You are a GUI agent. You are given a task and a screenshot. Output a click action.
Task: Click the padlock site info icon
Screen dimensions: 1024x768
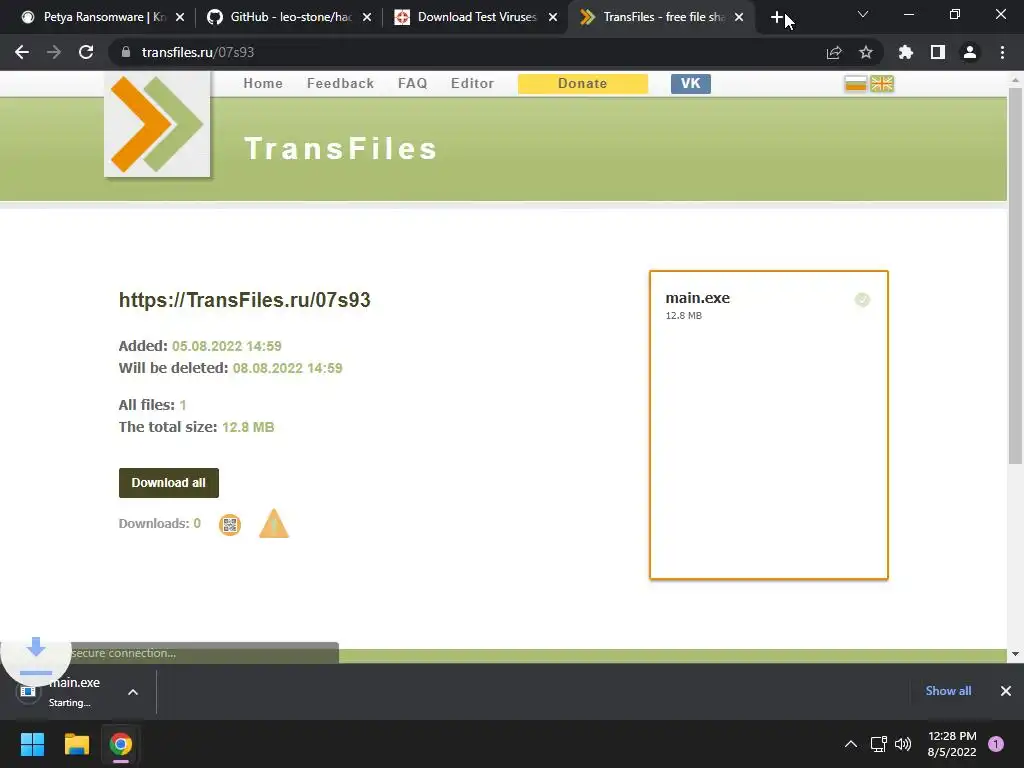[126, 52]
